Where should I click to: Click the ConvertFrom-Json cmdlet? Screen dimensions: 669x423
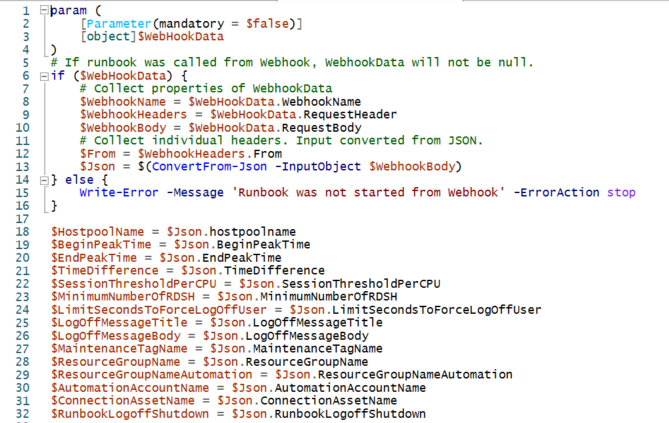pyautogui.click(x=209, y=167)
